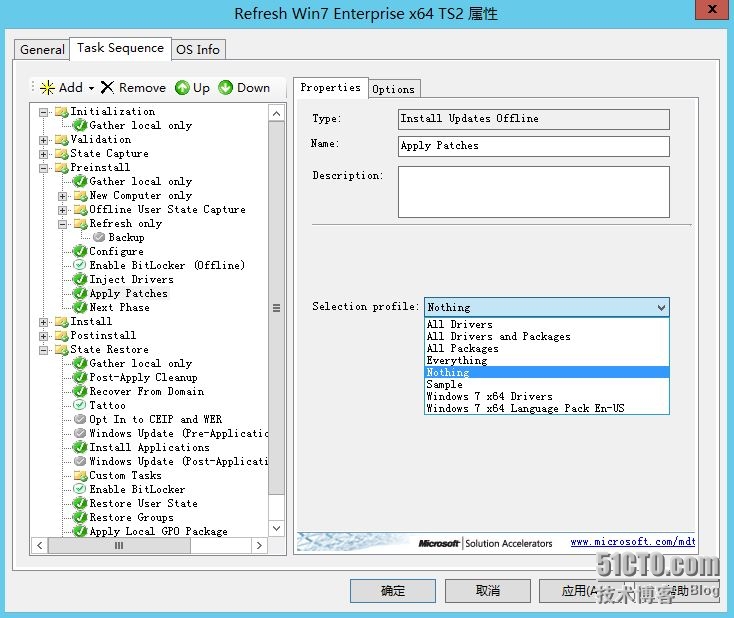Click the tree's scroll-up arrow
The image size is (734, 618).
[277, 114]
